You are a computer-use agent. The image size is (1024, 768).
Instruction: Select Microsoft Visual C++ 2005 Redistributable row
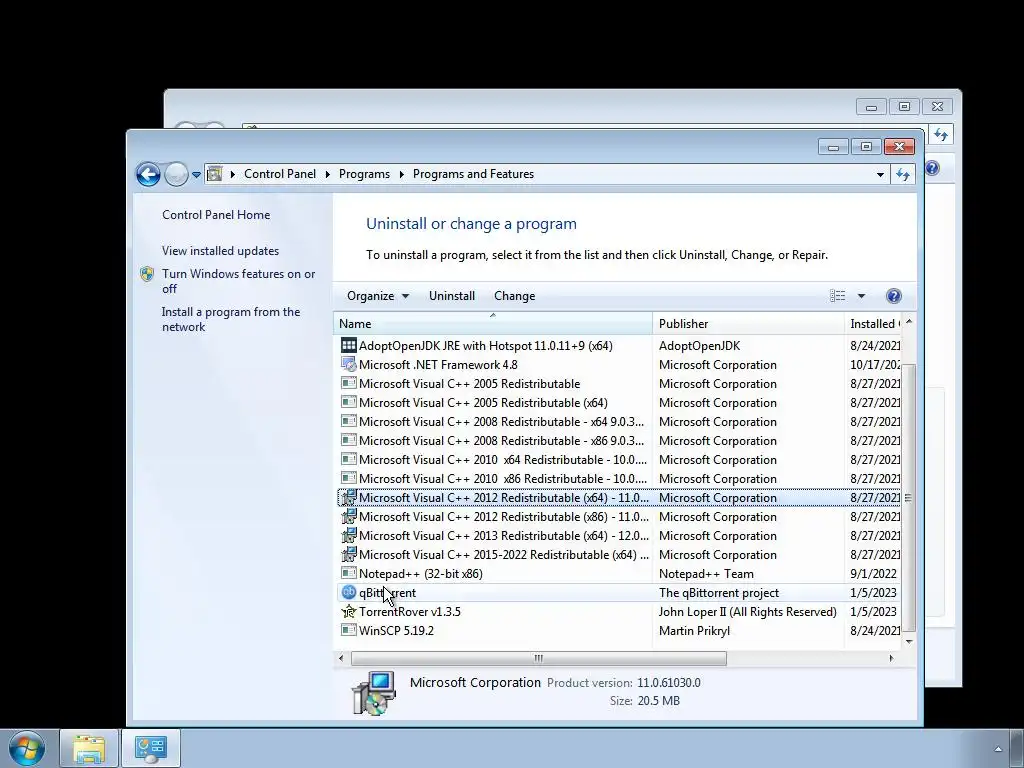pos(619,383)
